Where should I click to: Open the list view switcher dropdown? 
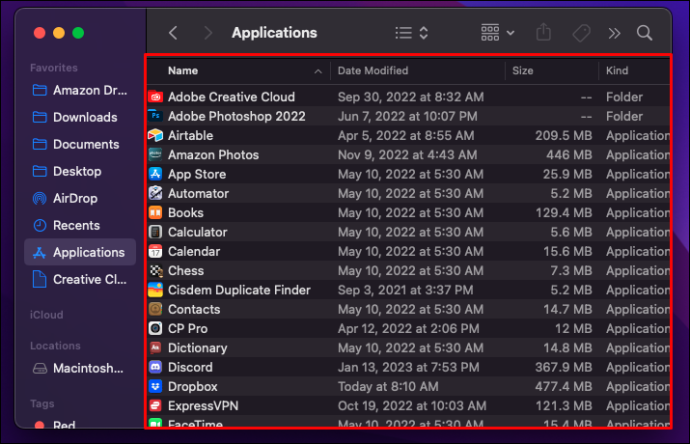point(412,33)
